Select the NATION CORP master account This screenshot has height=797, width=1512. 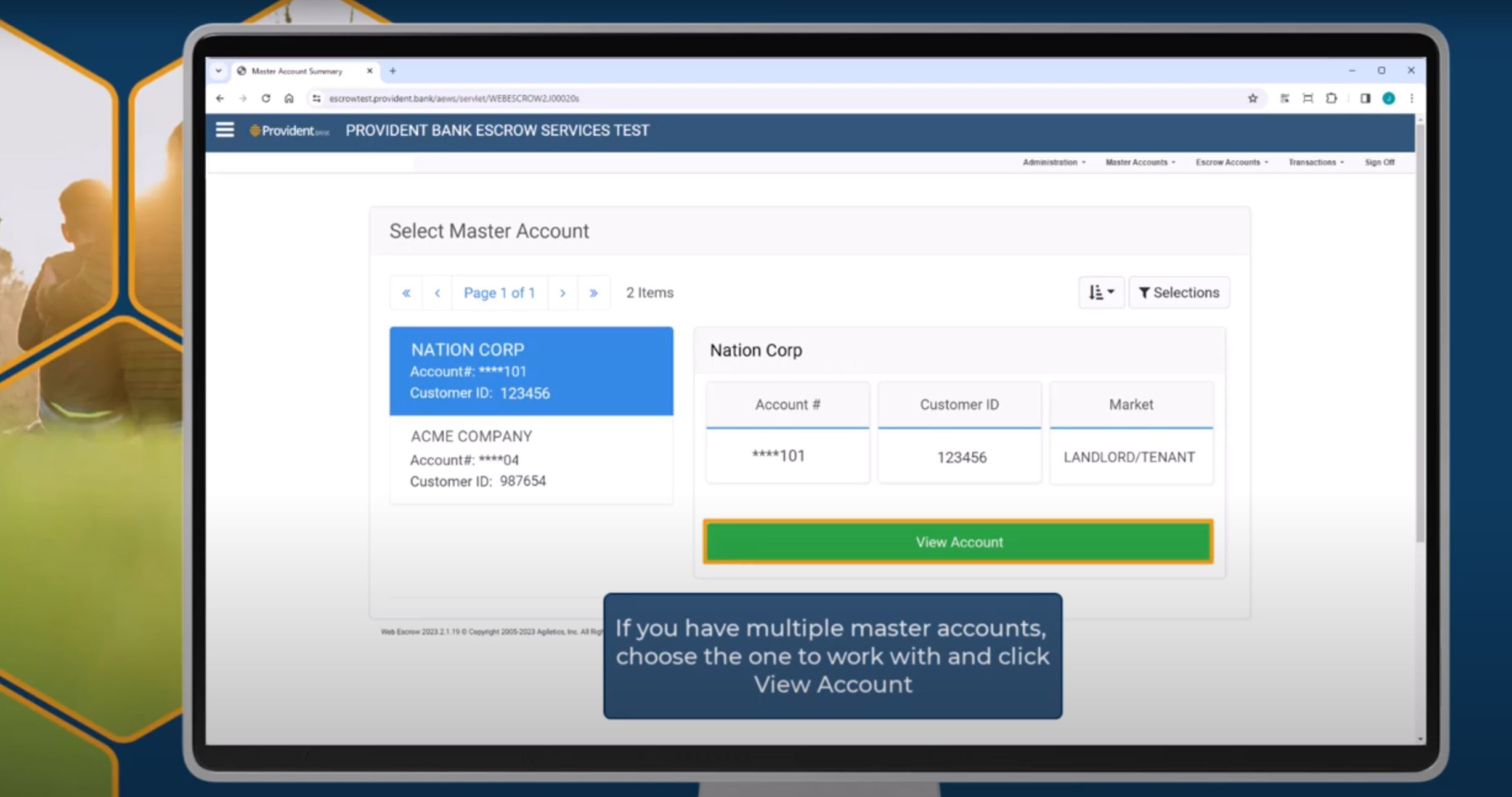531,371
